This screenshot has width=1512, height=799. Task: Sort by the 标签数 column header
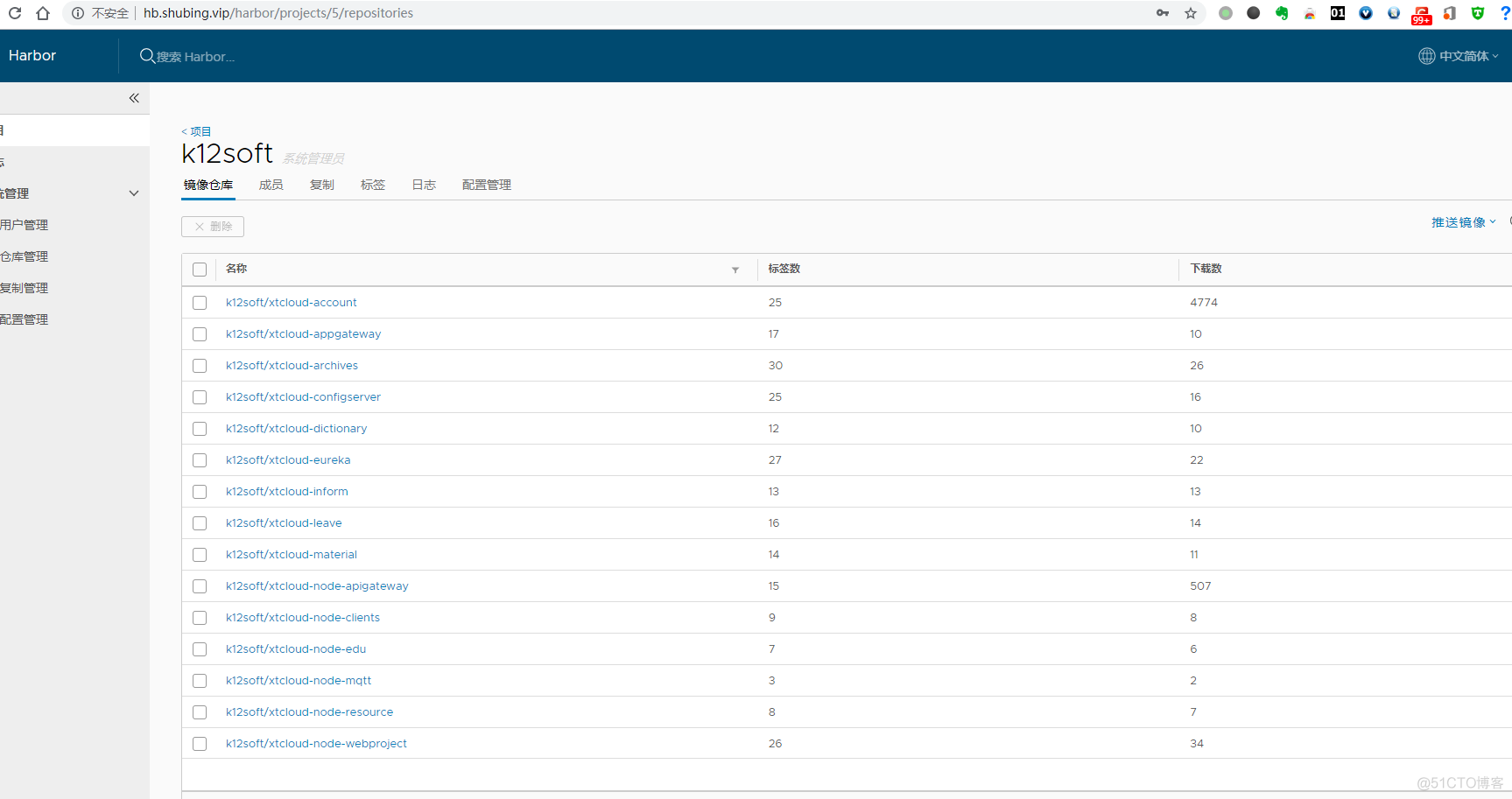click(784, 269)
